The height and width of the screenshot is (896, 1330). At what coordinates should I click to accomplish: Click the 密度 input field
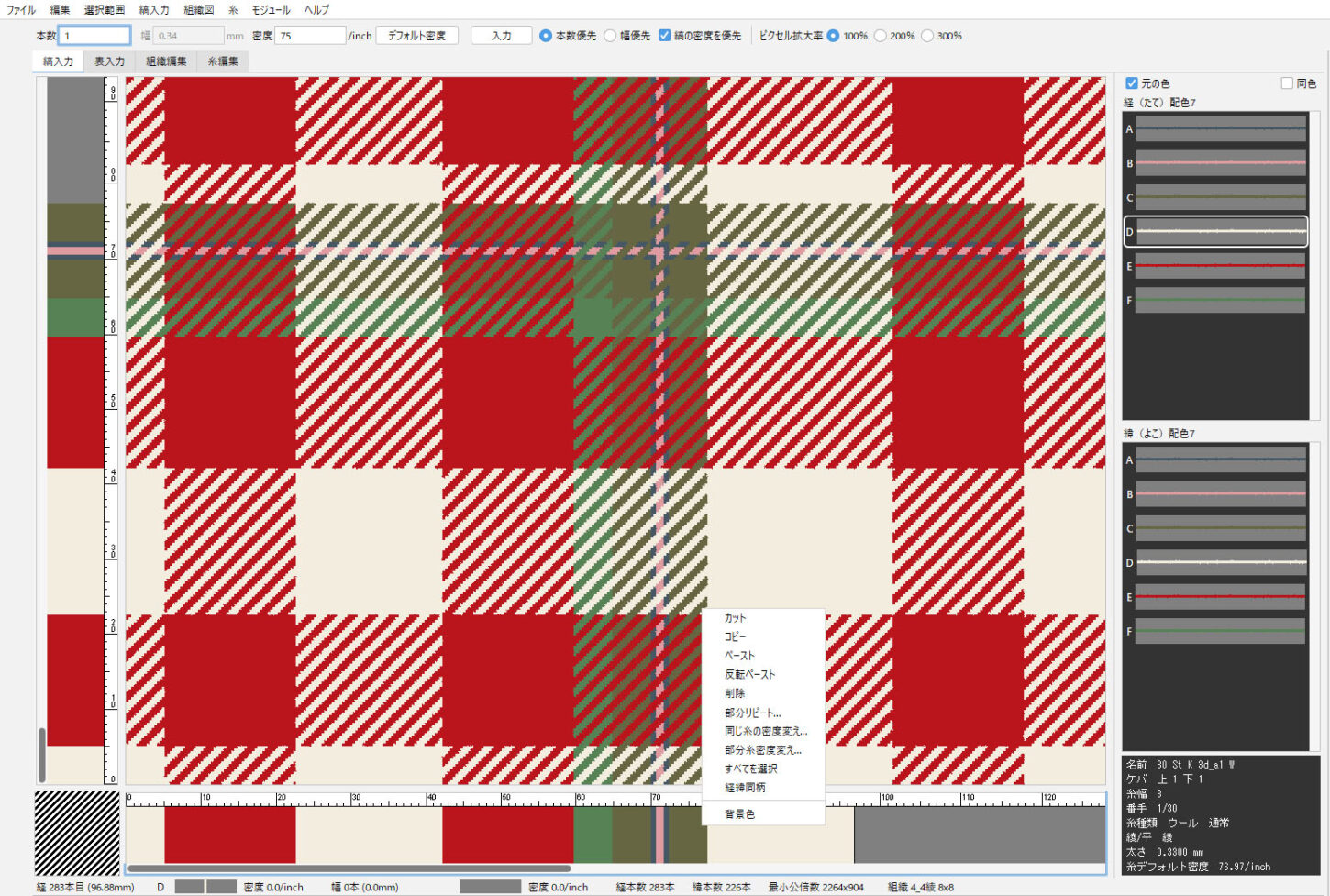point(310,36)
